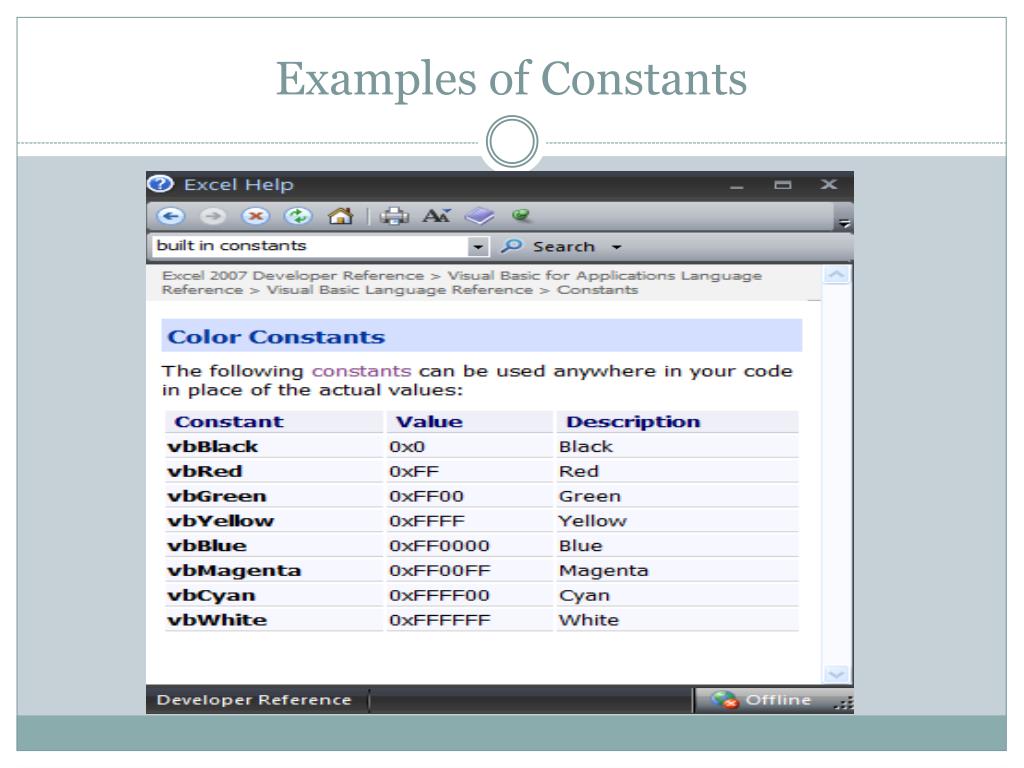Click the scrollbar down arrow

(837, 673)
